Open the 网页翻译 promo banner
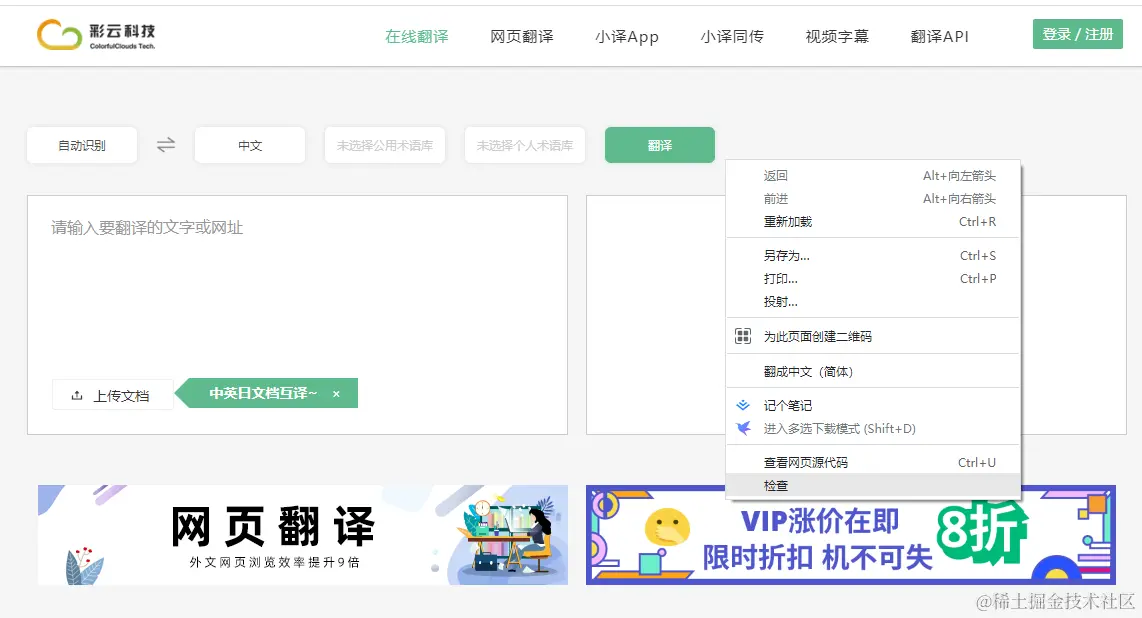 [300, 535]
